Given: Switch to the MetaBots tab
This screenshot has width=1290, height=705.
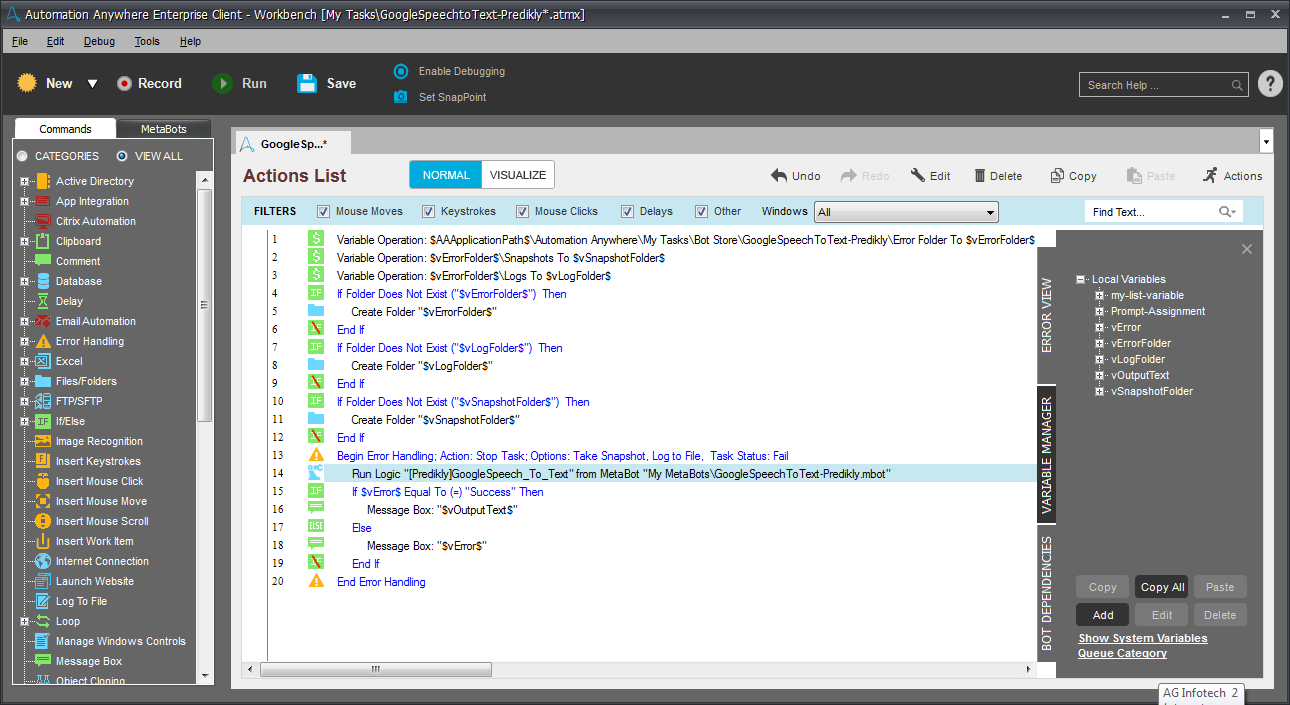Looking at the screenshot, I should click(164, 129).
